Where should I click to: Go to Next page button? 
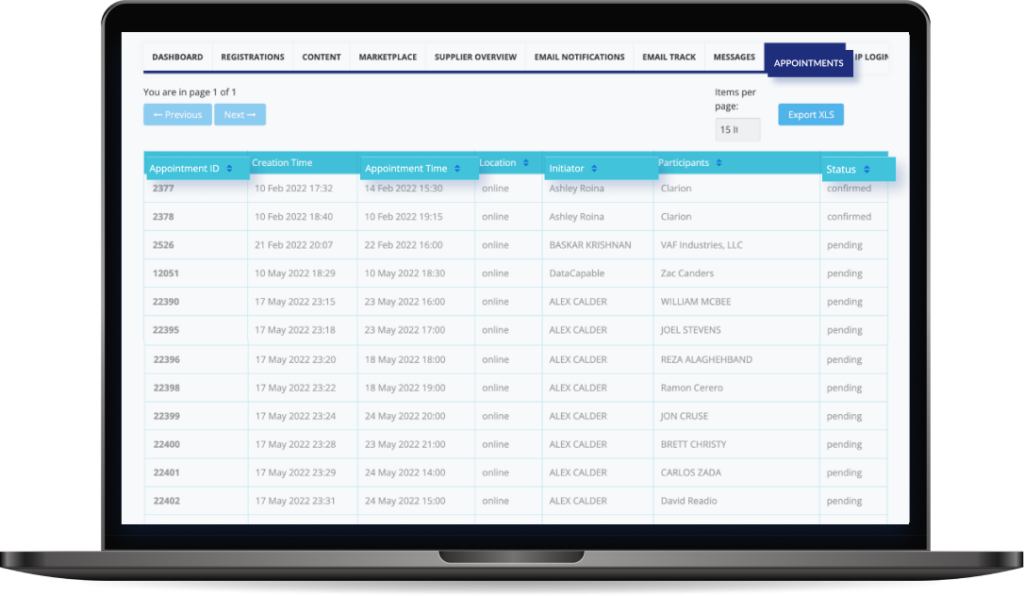click(x=240, y=115)
